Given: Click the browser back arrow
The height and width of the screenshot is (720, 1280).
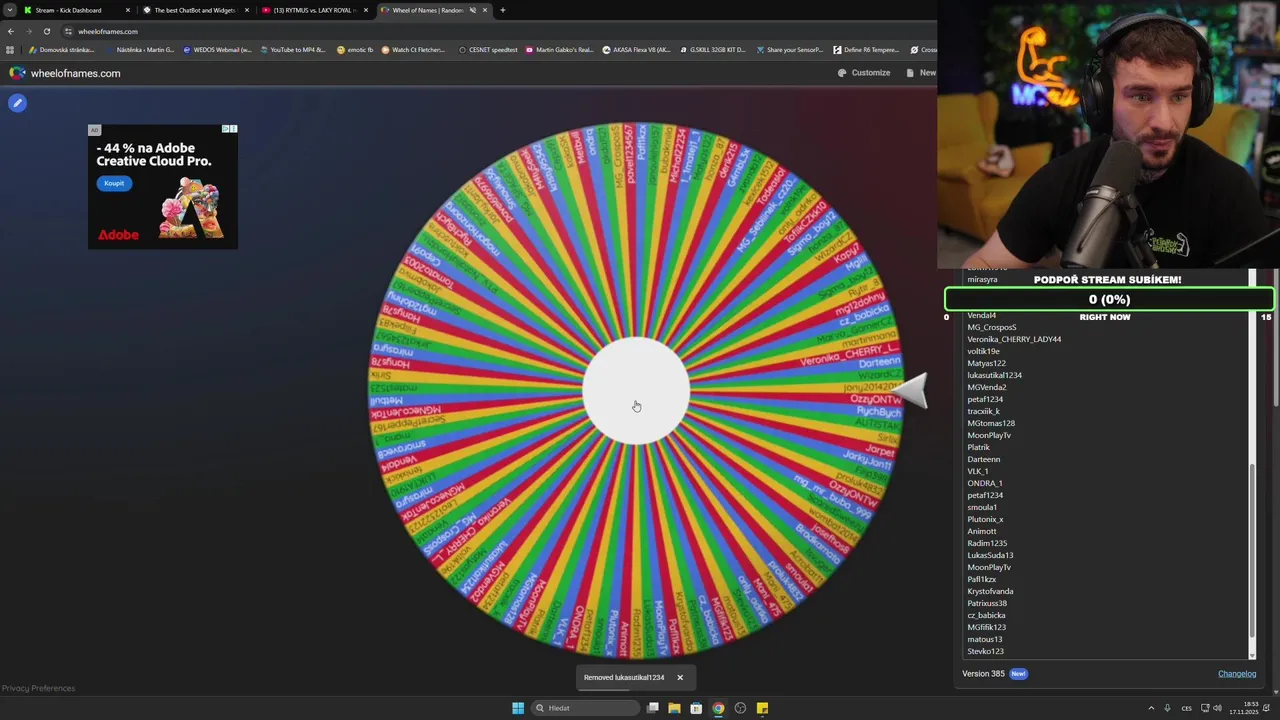Looking at the screenshot, I should (x=10, y=31).
